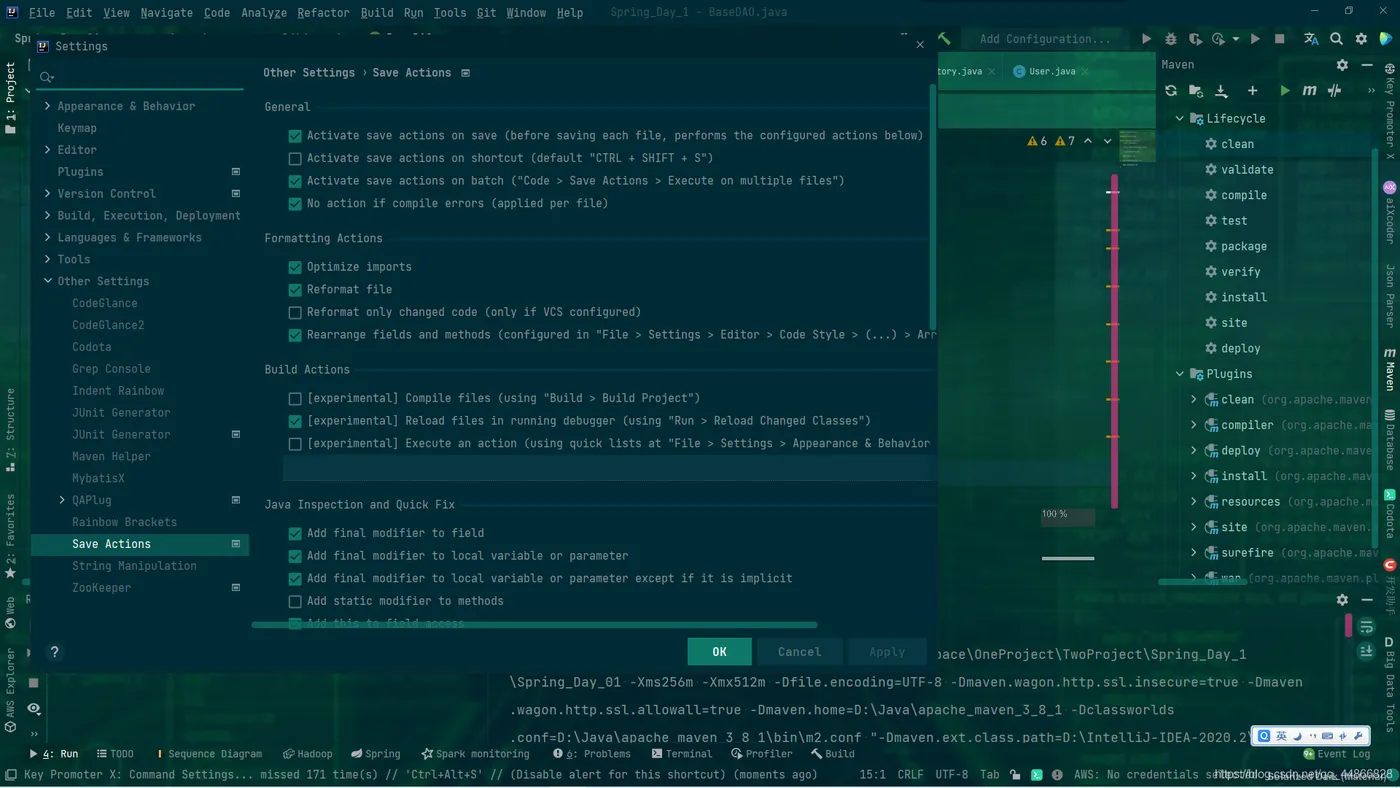The height and width of the screenshot is (788, 1400).
Task: Enable Reformat only changed code checkbox
Action: point(295,313)
